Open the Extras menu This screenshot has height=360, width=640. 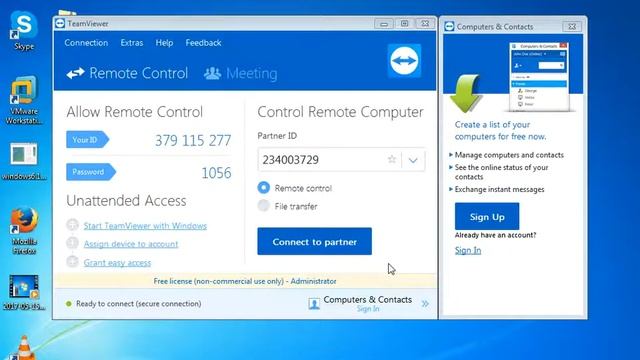(132, 43)
